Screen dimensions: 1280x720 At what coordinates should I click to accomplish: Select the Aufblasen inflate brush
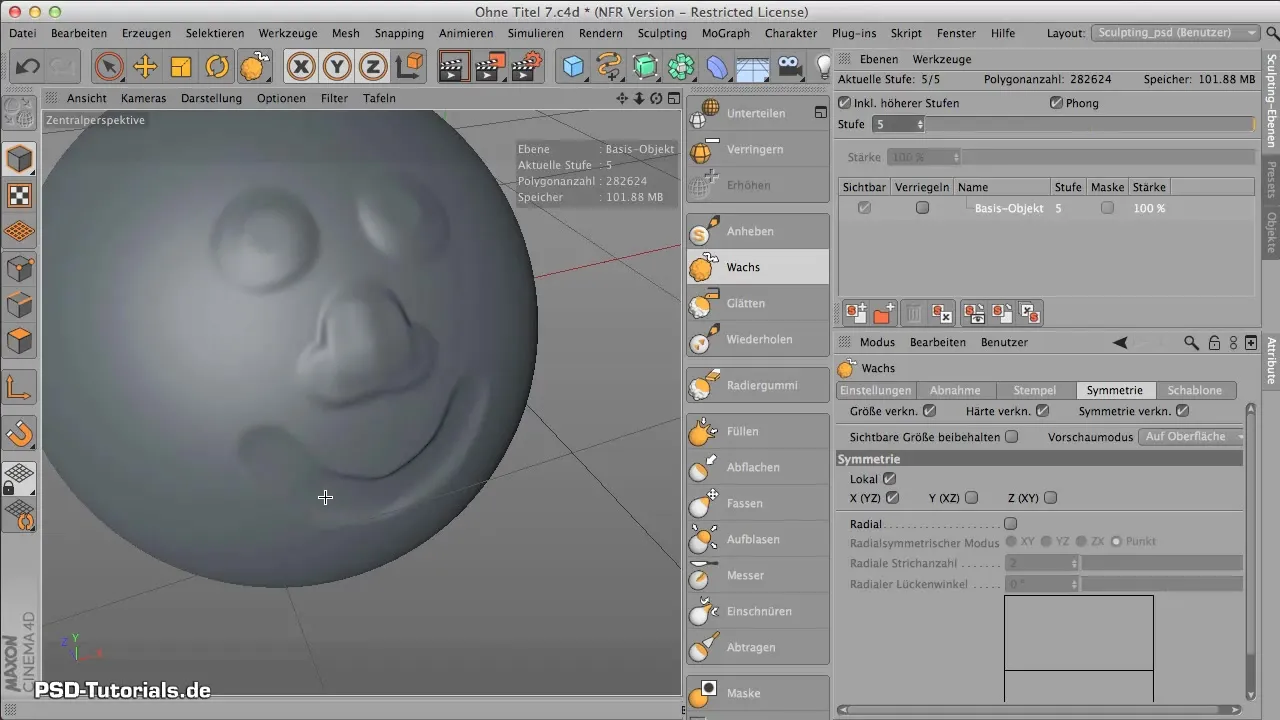click(757, 539)
